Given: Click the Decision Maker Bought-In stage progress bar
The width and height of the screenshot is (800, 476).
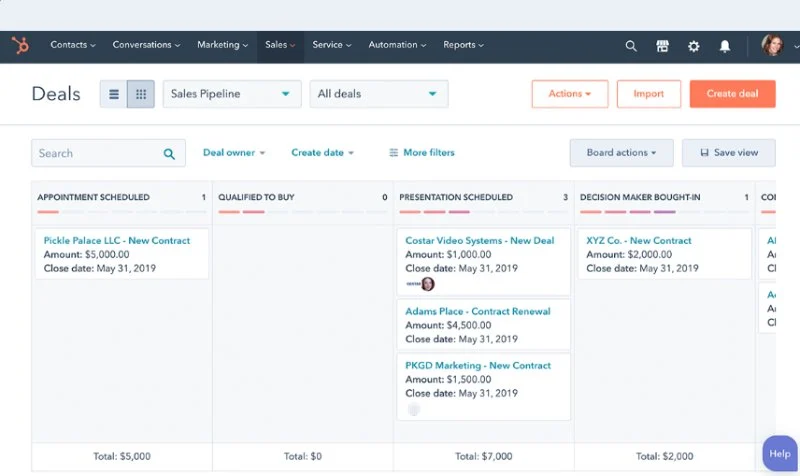Looking at the screenshot, I should (x=665, y=212).
